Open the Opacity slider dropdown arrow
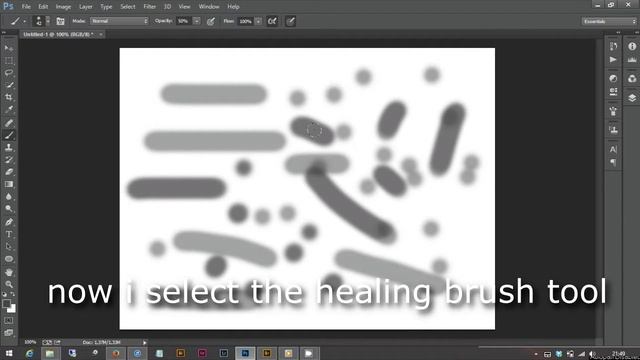The width and height of the screenshot is (640, 360). 197,21
